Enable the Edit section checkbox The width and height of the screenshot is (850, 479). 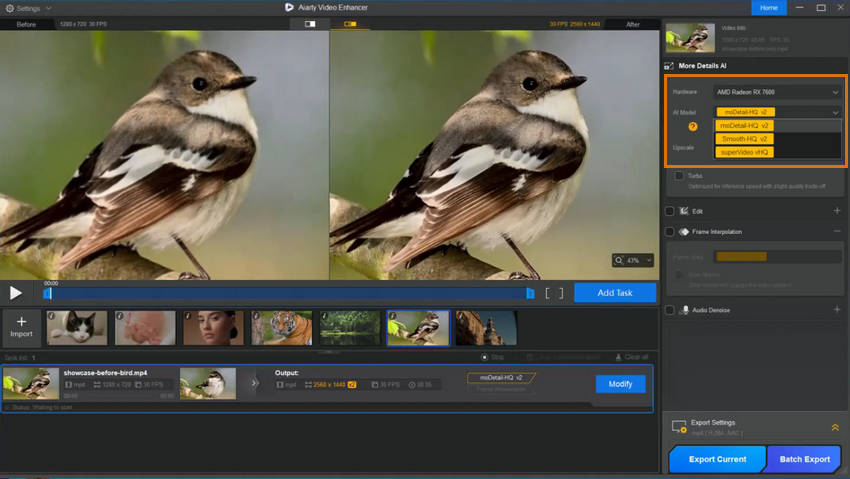click(x=670, y=211)
